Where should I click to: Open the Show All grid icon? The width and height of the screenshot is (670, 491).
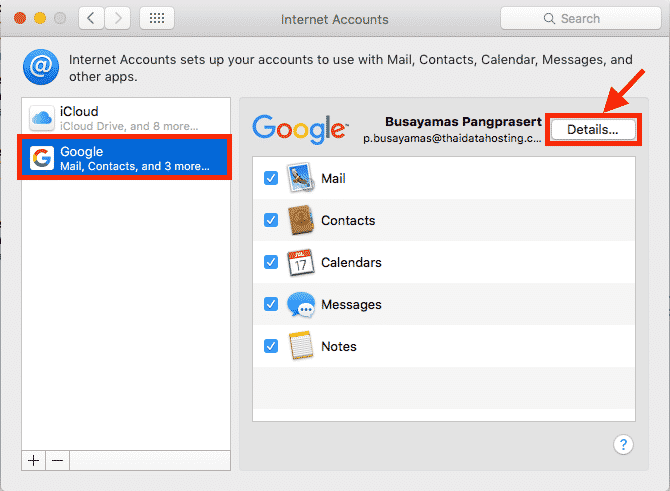point(157,18)
